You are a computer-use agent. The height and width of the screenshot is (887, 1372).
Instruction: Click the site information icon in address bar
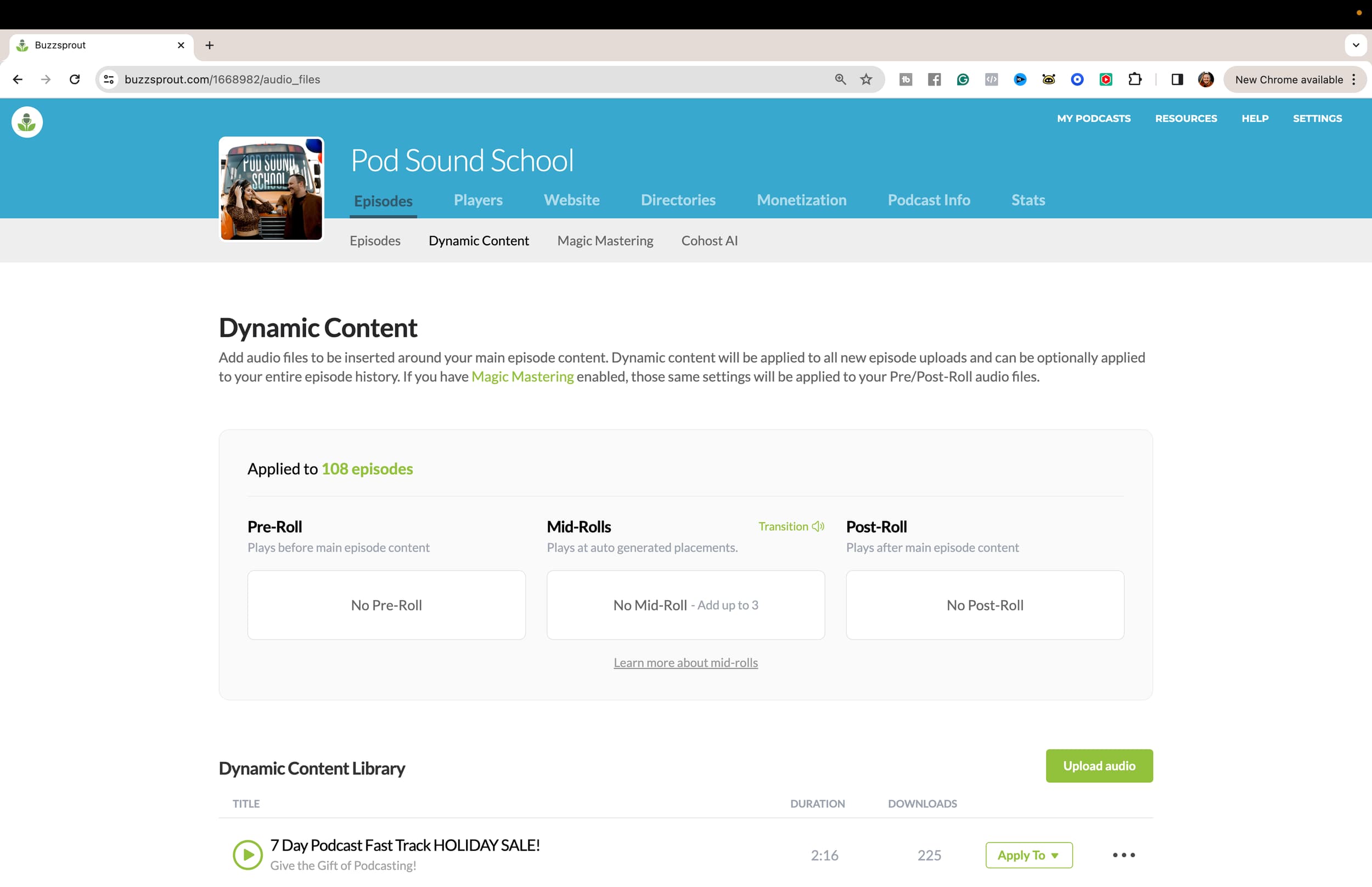109,80
